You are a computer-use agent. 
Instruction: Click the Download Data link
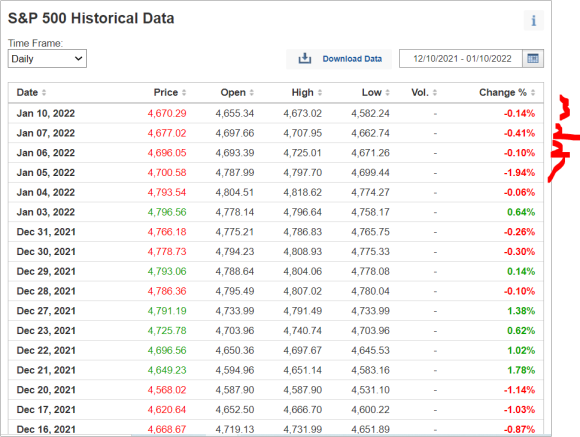pos(352,59)
